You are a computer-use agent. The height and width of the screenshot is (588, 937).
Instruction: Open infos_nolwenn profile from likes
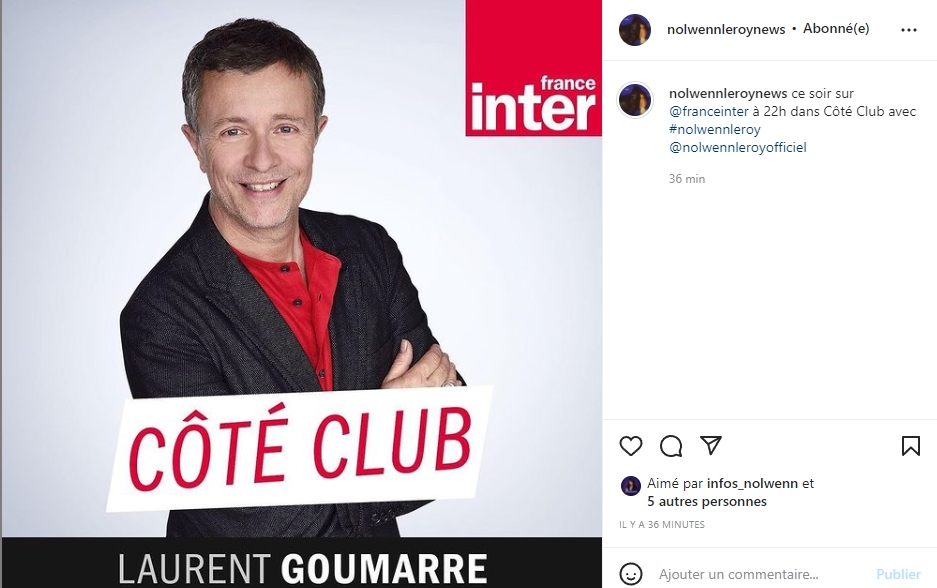coord(752,483)
